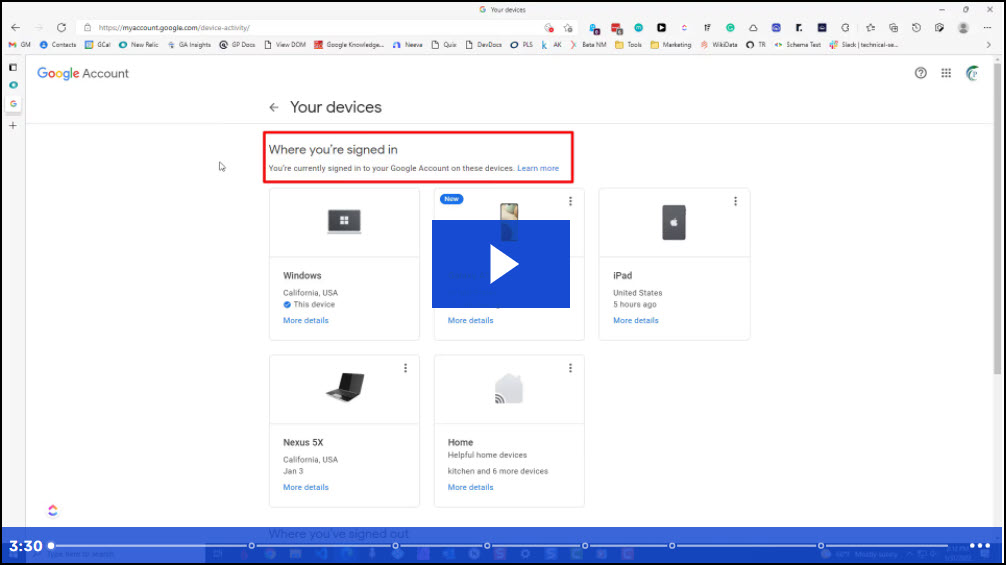
Task: Play the video with the blue play button
Action: [x=501, y=264]
